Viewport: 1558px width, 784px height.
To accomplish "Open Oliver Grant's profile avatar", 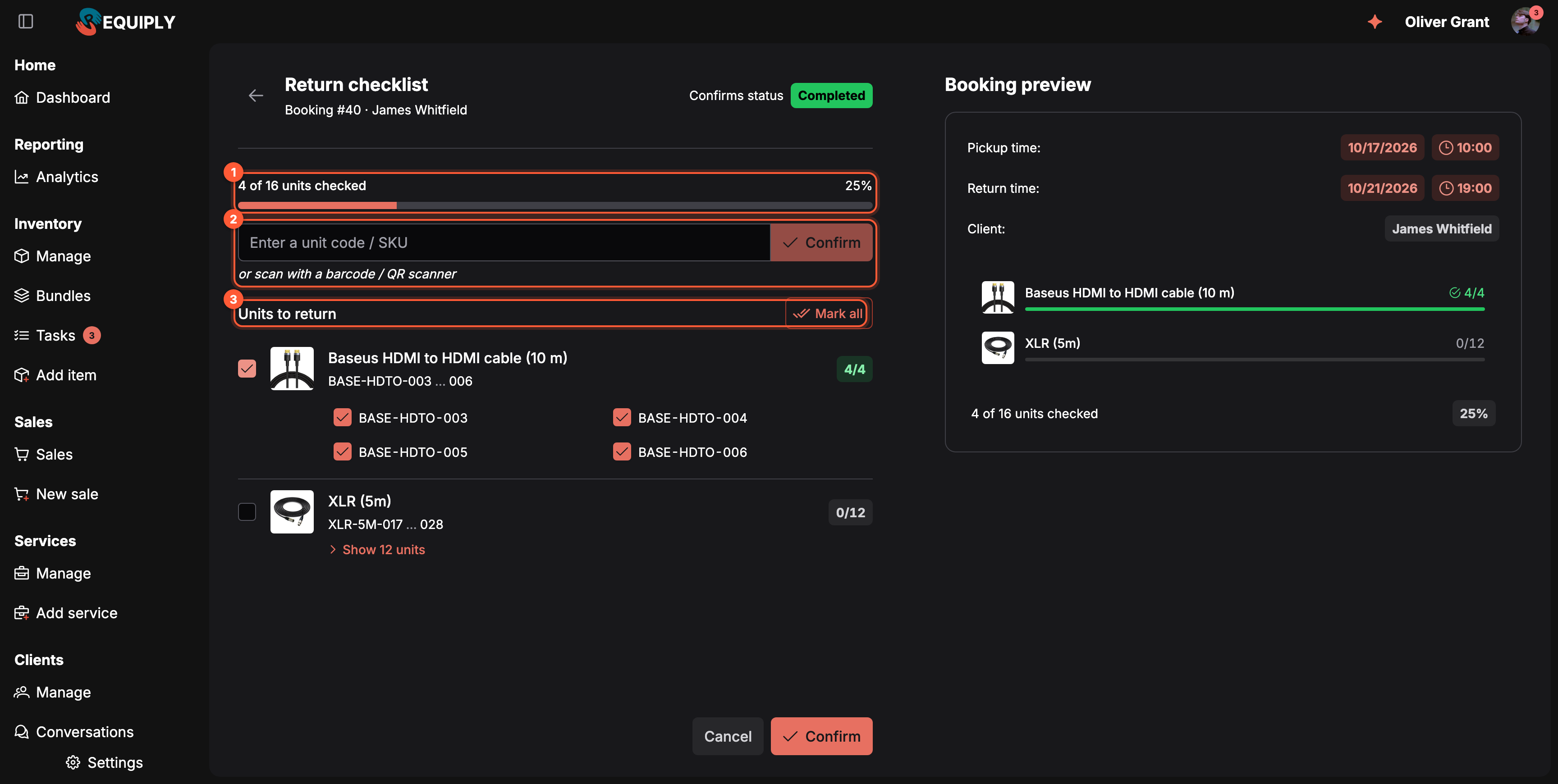I will tap(1526, 22).
